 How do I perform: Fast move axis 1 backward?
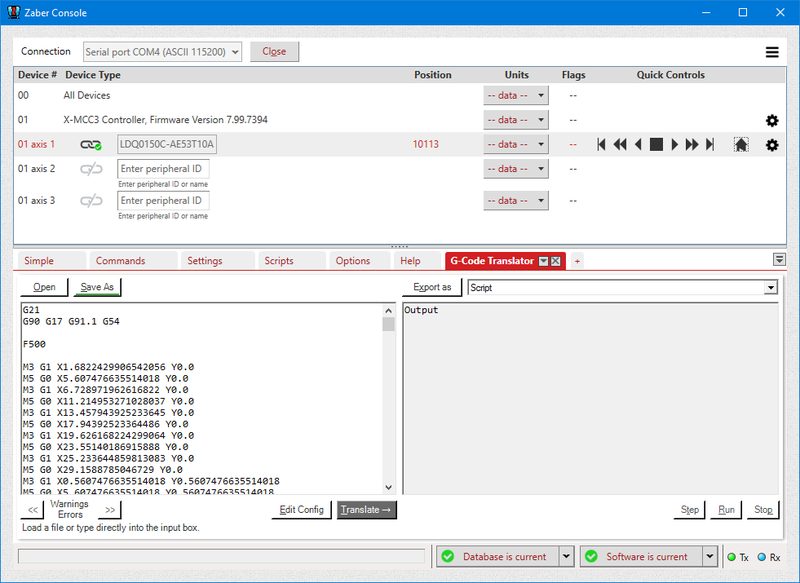point(620,145)
